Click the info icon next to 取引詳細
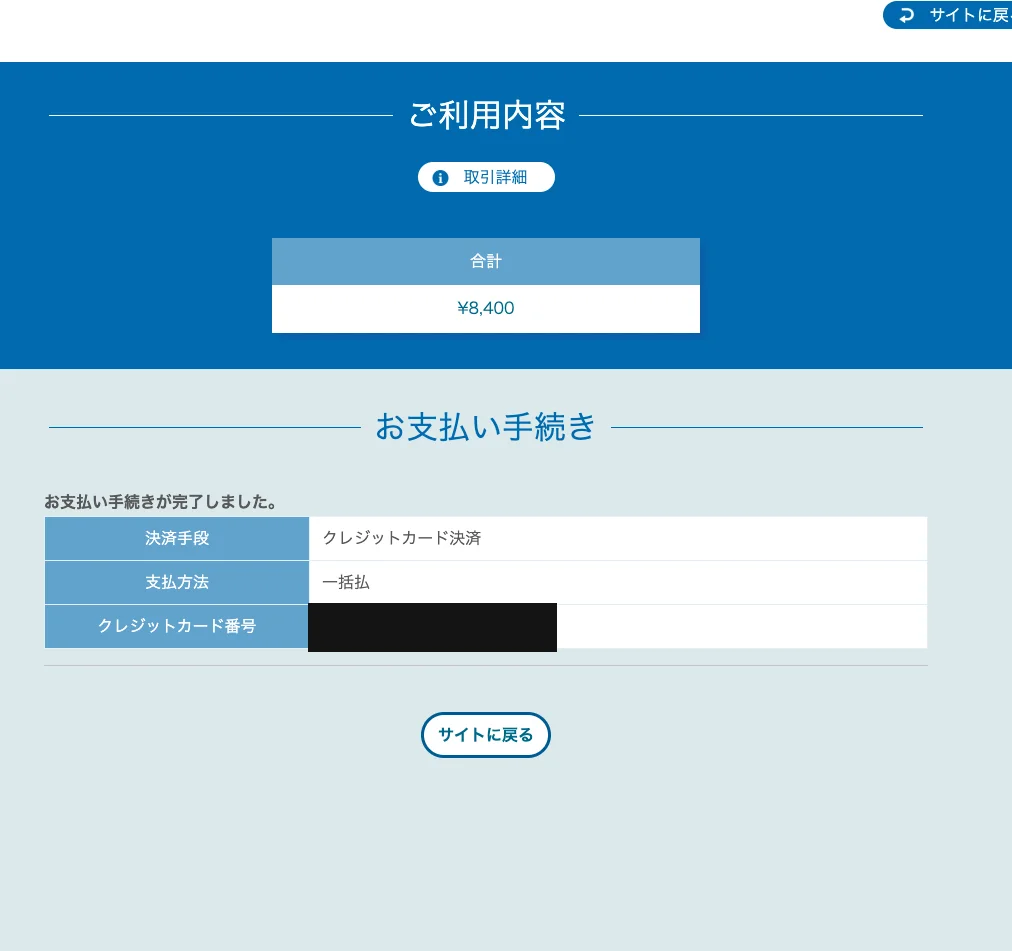The image size is (1012, 951). [x=440, y=178]
